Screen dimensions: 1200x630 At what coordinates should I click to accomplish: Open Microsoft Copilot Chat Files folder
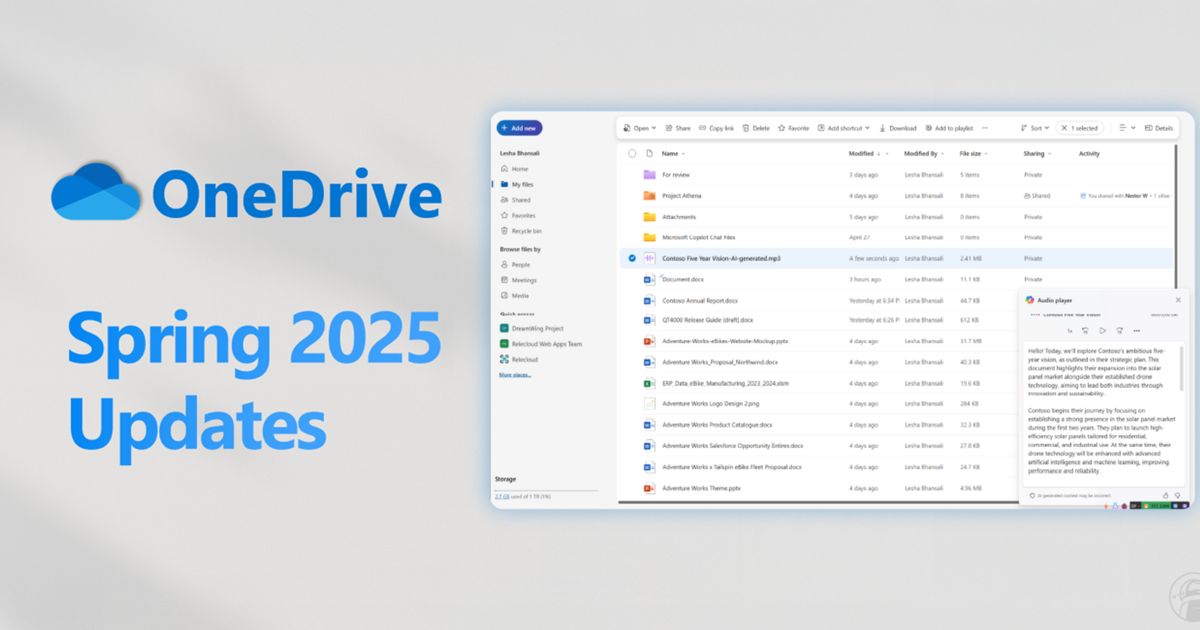698,237
